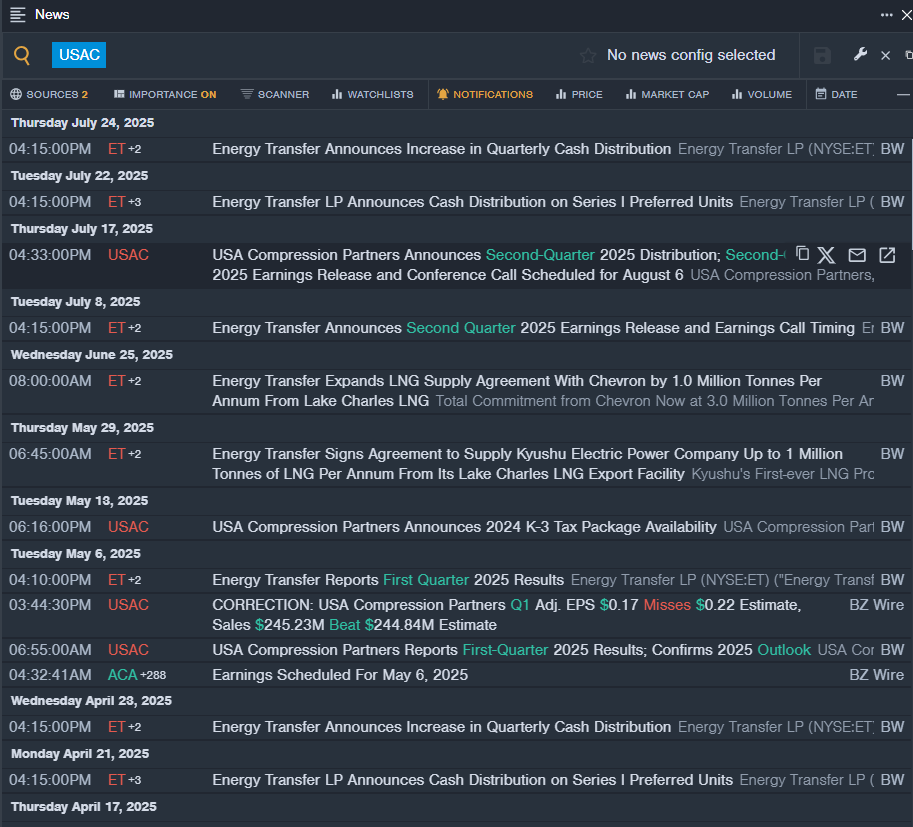
Task: Open July 8 Earnings Call Timing headline
Action: (533, 328)
